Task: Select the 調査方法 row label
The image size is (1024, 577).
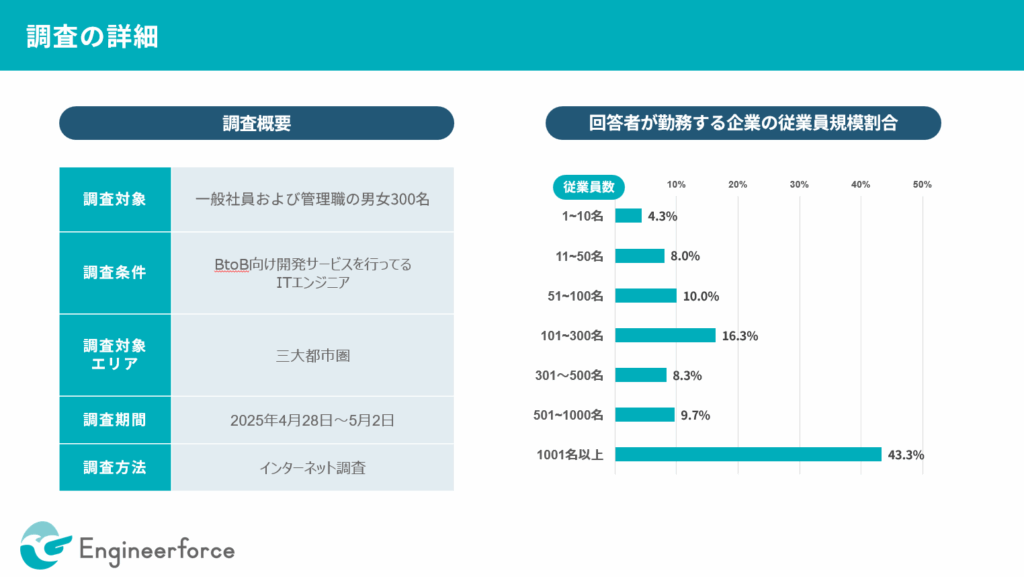Action: 115,467
